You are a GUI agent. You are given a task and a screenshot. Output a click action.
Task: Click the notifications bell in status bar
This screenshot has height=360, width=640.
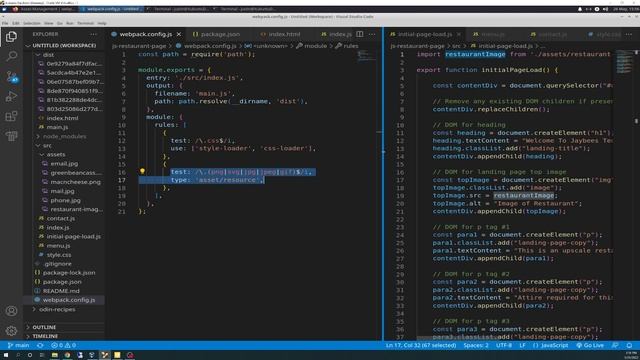click(x=629, y=345)
